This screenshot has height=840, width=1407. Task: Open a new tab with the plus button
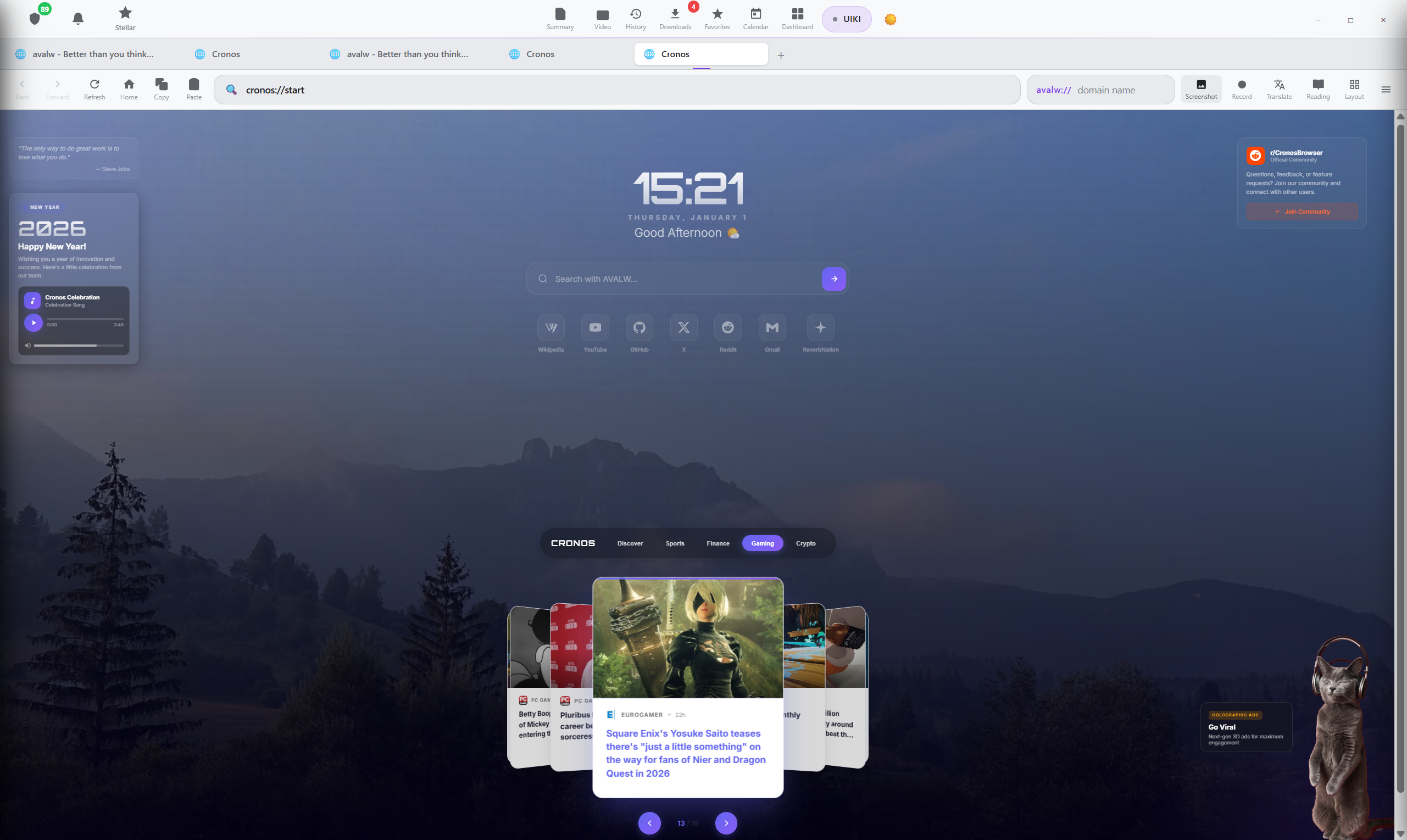pos(781,55)
